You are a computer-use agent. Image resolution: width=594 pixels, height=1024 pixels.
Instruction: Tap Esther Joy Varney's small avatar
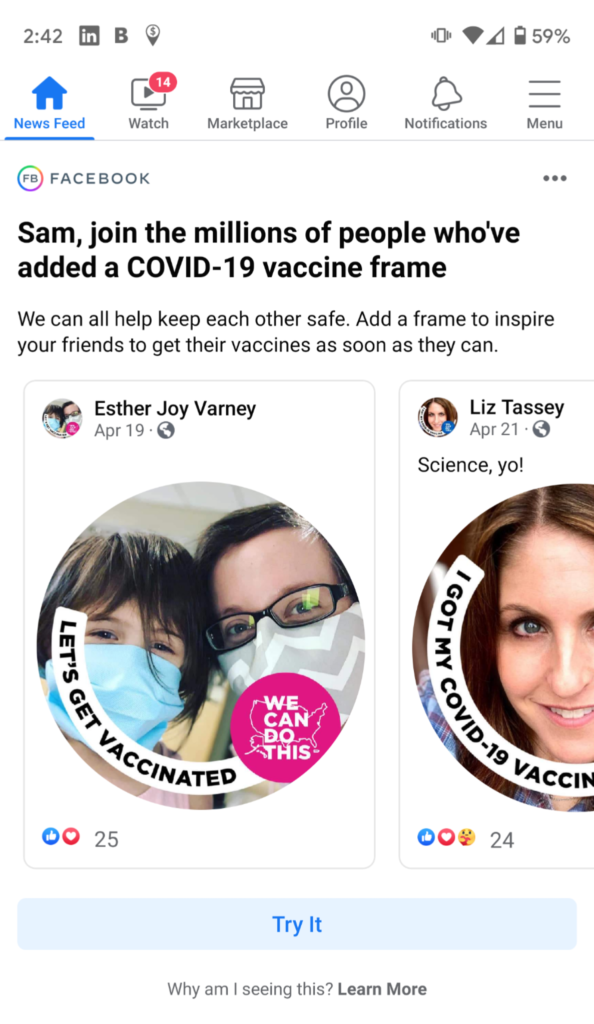click(x=63, y=418)
